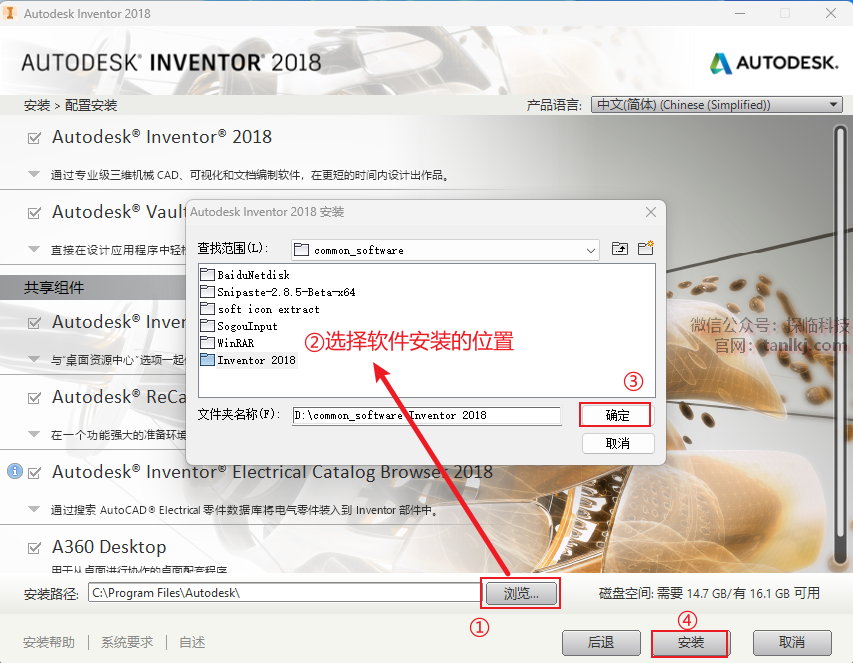
Task: Open the Snipaste-2.8.5-Beta-x64 folder
Action: [x=277, y=292]
